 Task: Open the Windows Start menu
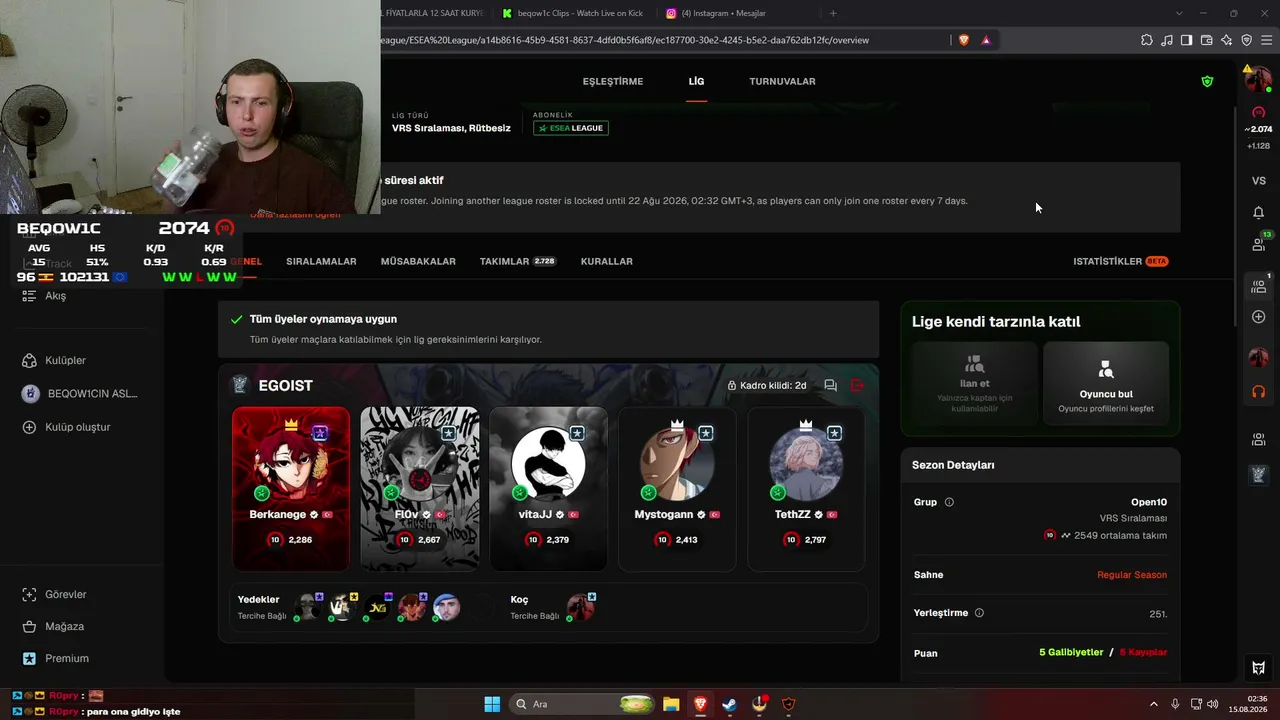[x=492, y=704]
